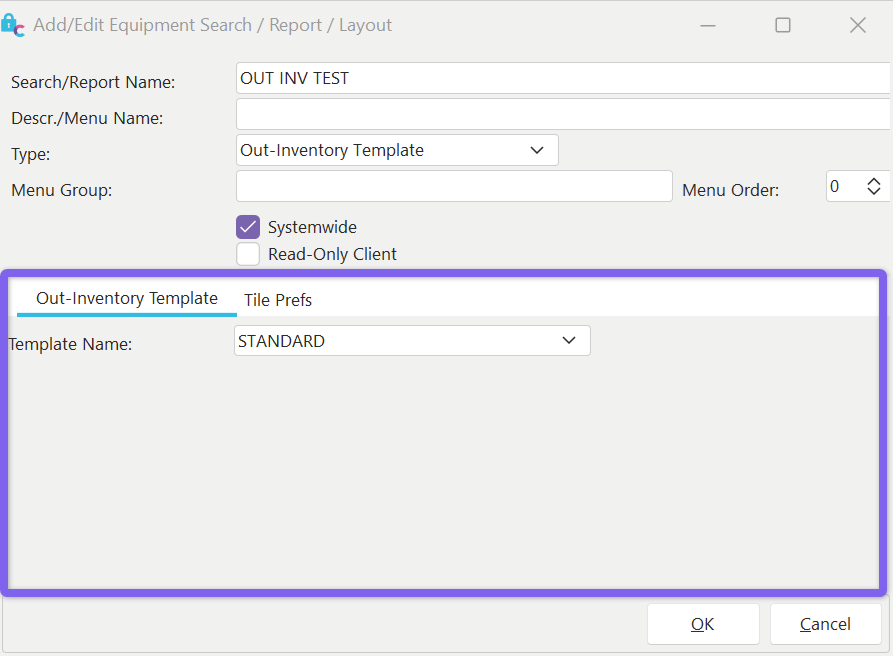This screenshot has height=656, width=893.
Task: Click the Menu Order number field
Action: 843,187
